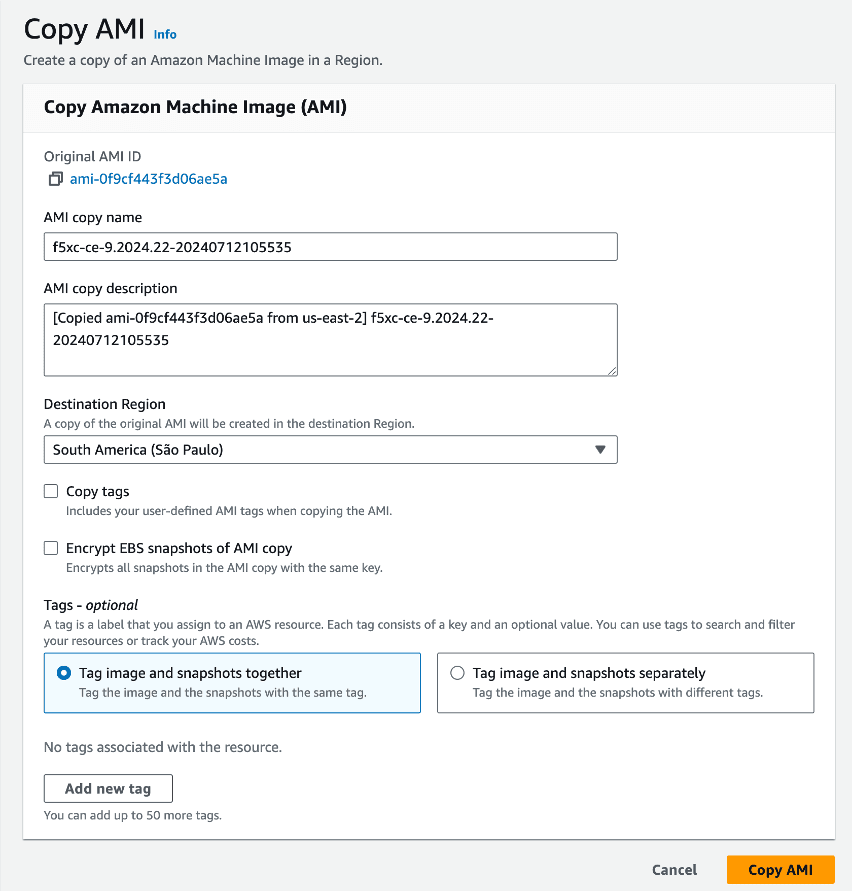Select Tag image and snapshots together radio
Image resolution: width=852 pixels, height=892 pixels.
65,673
